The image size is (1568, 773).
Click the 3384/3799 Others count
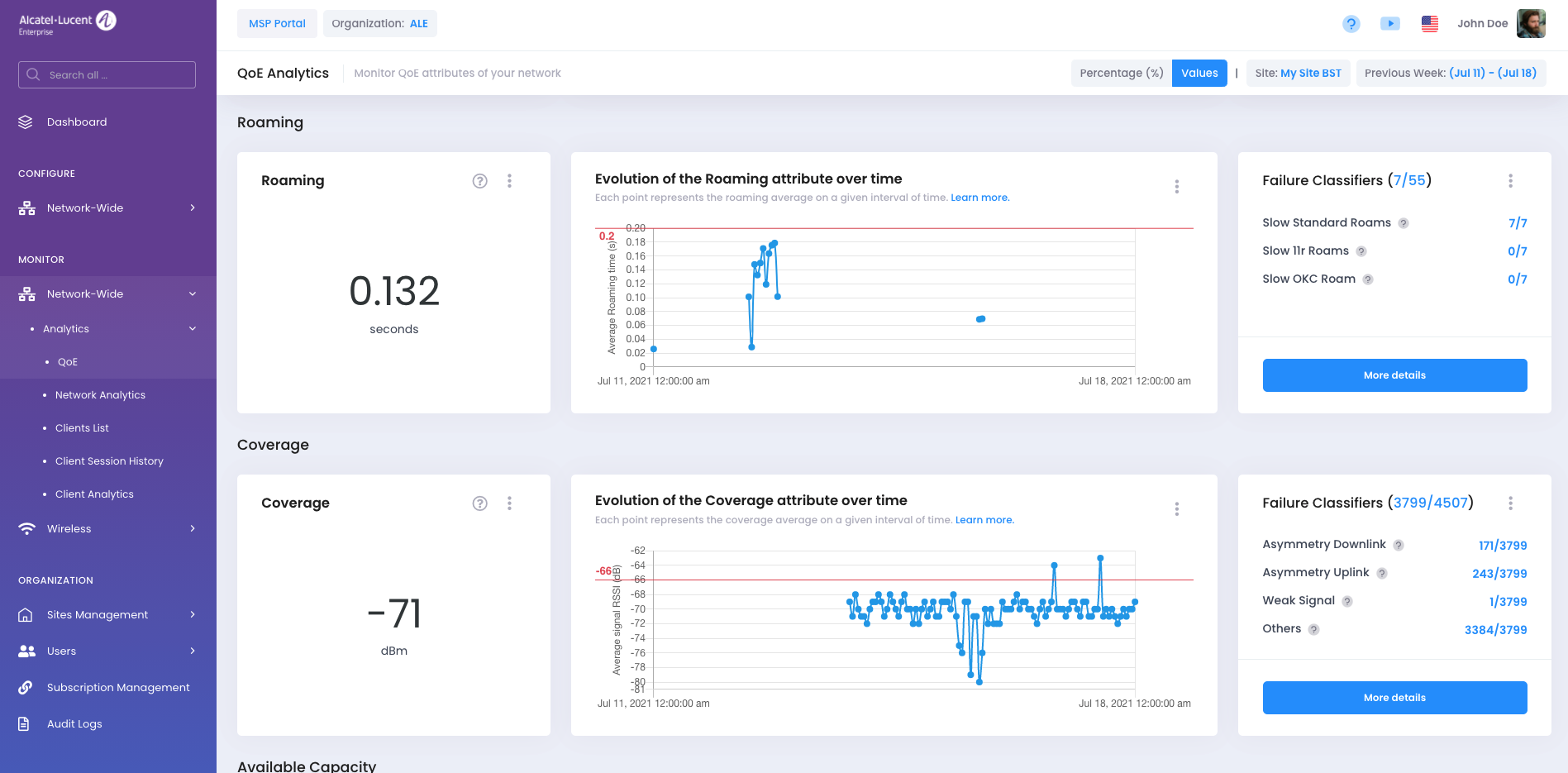(1495, 630)
